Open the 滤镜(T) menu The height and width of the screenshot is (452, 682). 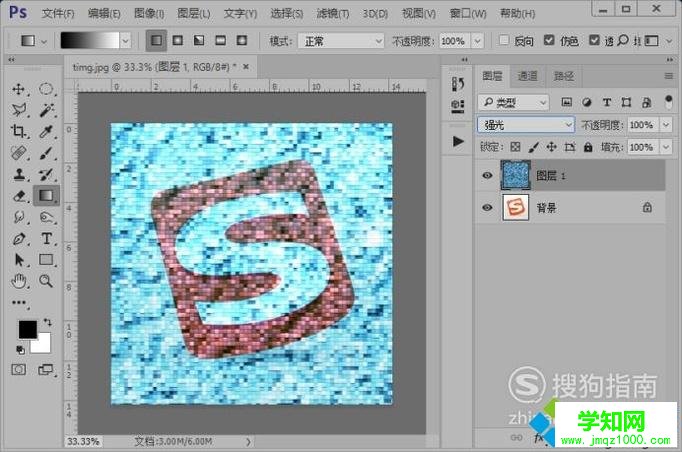333,13
